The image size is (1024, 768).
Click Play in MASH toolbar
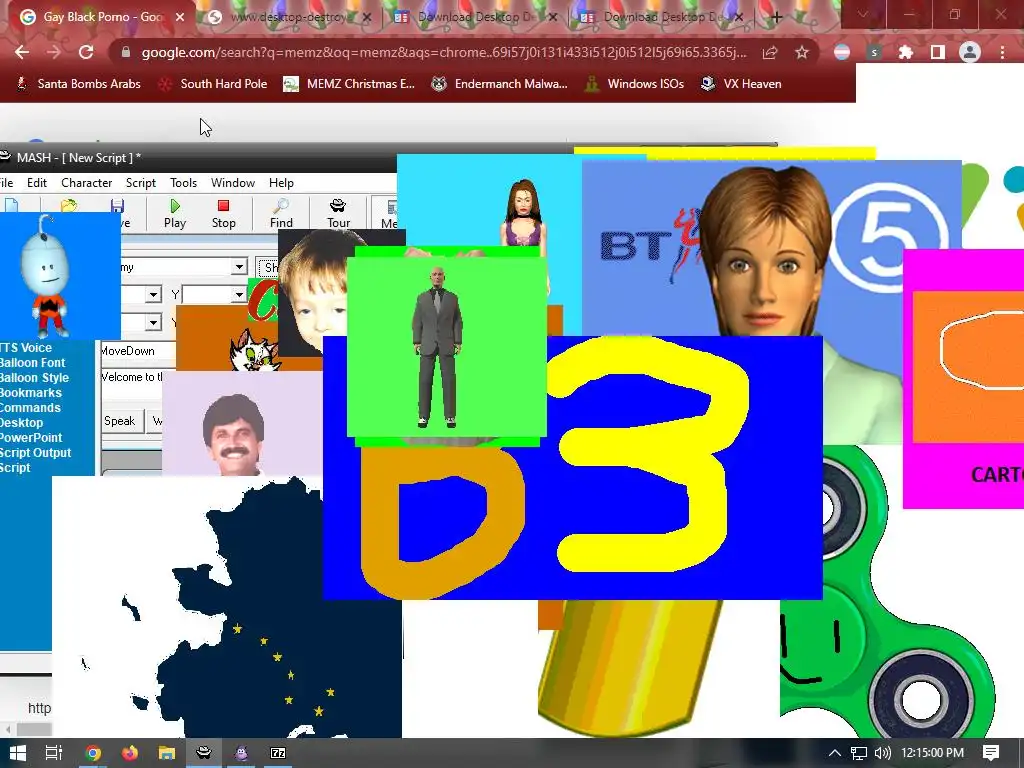175,214
